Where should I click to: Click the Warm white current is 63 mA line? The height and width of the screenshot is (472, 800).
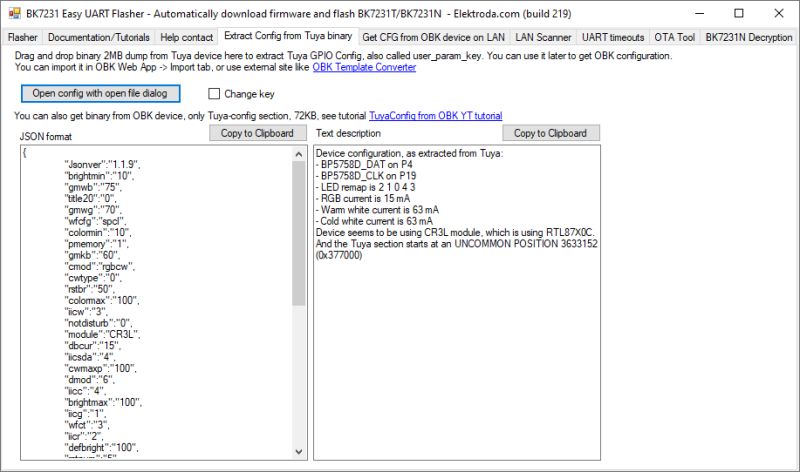tap(378, 210)
